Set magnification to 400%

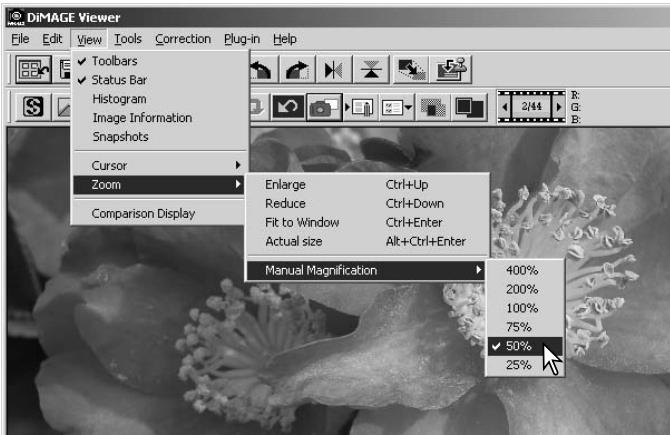tap(525, 270)
